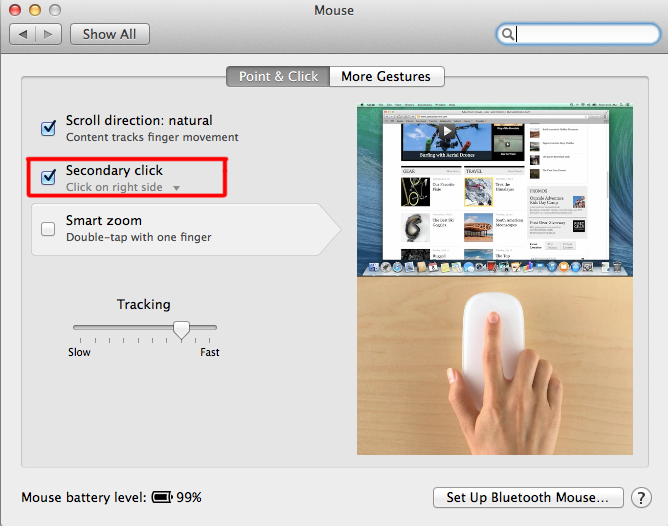The height and width of the screenshot is (526, 668).
Task: Click the back navigation arrow
Action: [23, 34]
